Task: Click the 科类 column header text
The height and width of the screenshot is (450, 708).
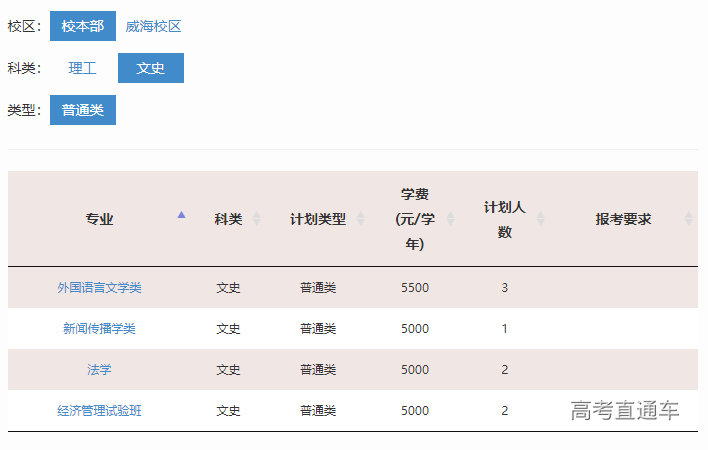Action: [228, 219]
